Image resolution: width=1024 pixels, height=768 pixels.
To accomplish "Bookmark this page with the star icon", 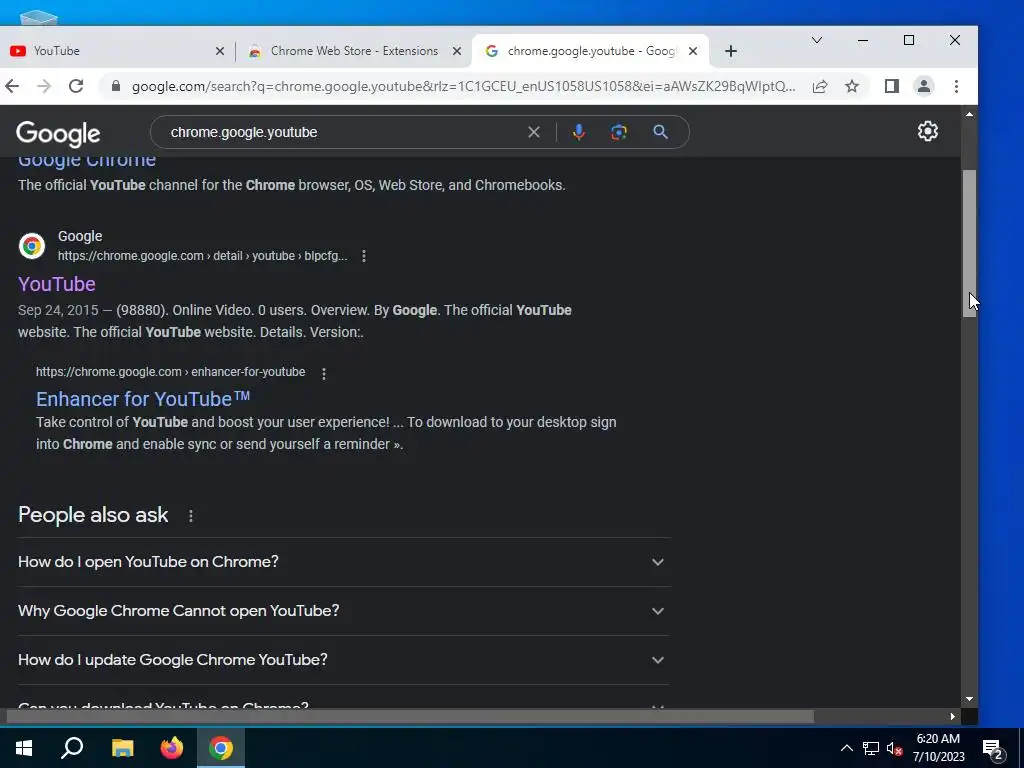I will (x=852, y=86).
